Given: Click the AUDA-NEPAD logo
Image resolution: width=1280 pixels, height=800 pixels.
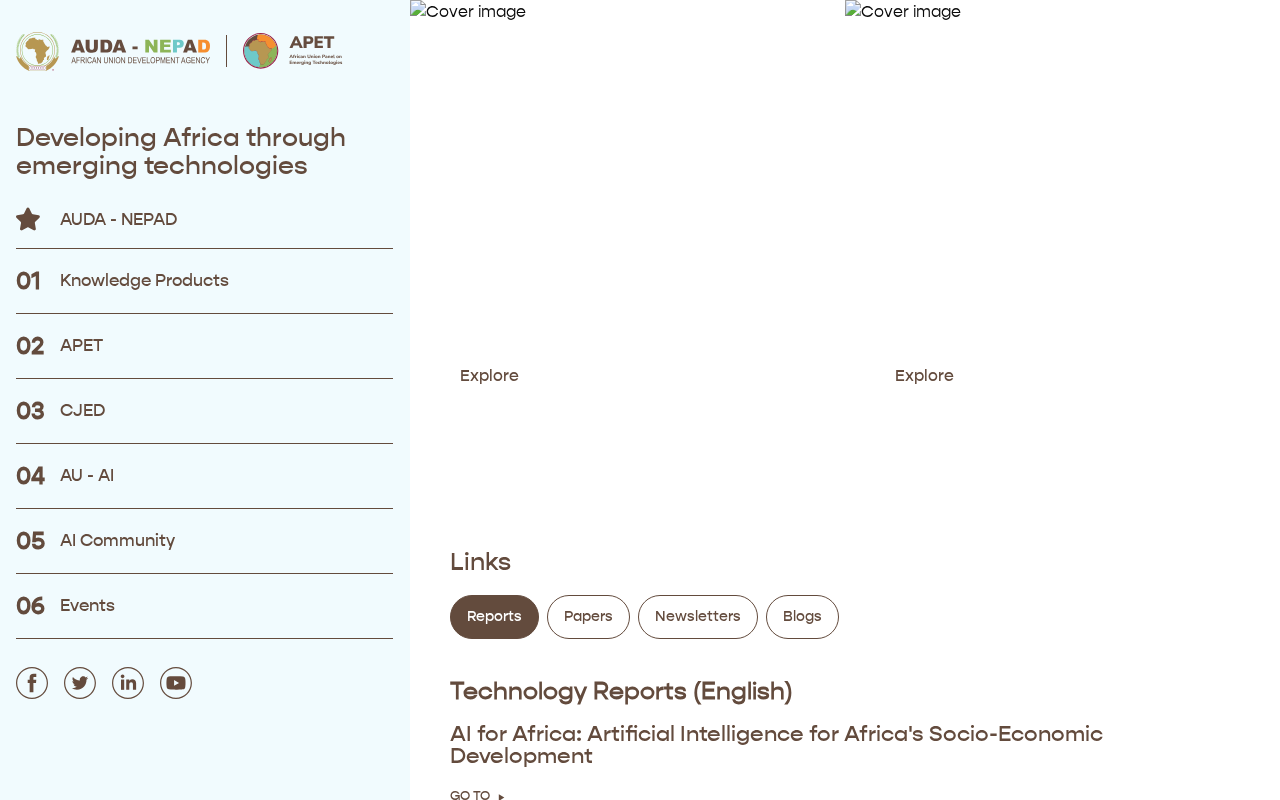Looking at the screenshot, I should pos(113,51).
